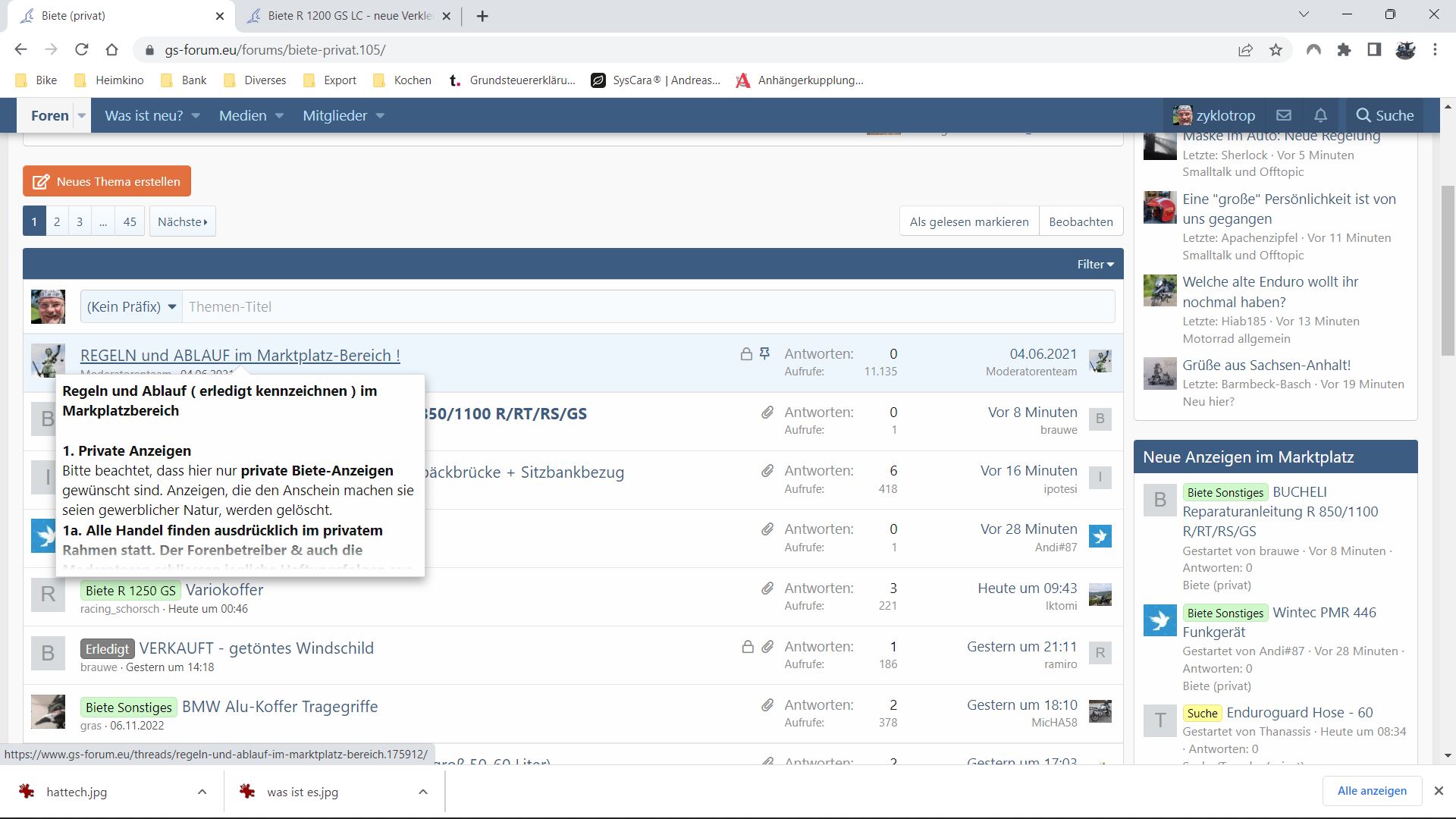Open the Bike bookmarks folder

[36, 80]
